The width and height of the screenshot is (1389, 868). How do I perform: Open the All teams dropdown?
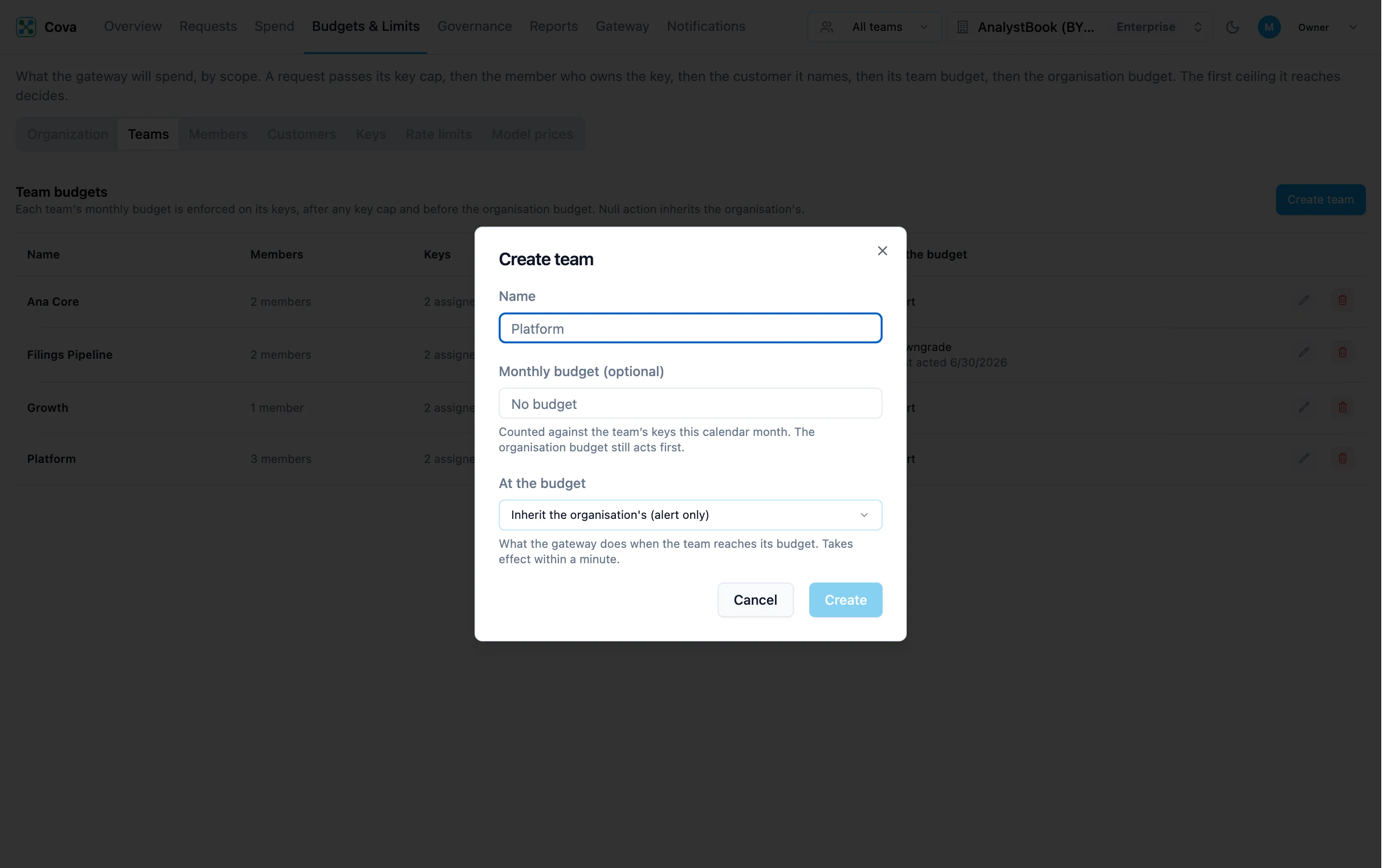874,27
